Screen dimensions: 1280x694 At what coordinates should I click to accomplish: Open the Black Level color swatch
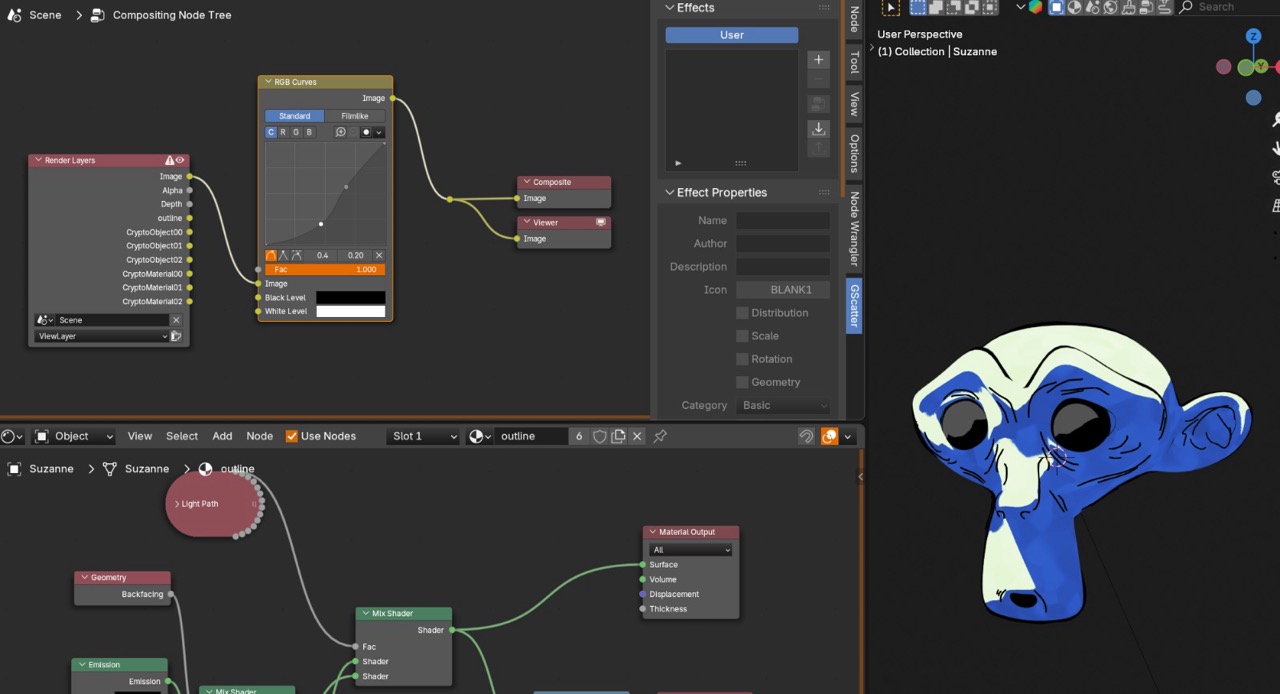click(351, 298)
